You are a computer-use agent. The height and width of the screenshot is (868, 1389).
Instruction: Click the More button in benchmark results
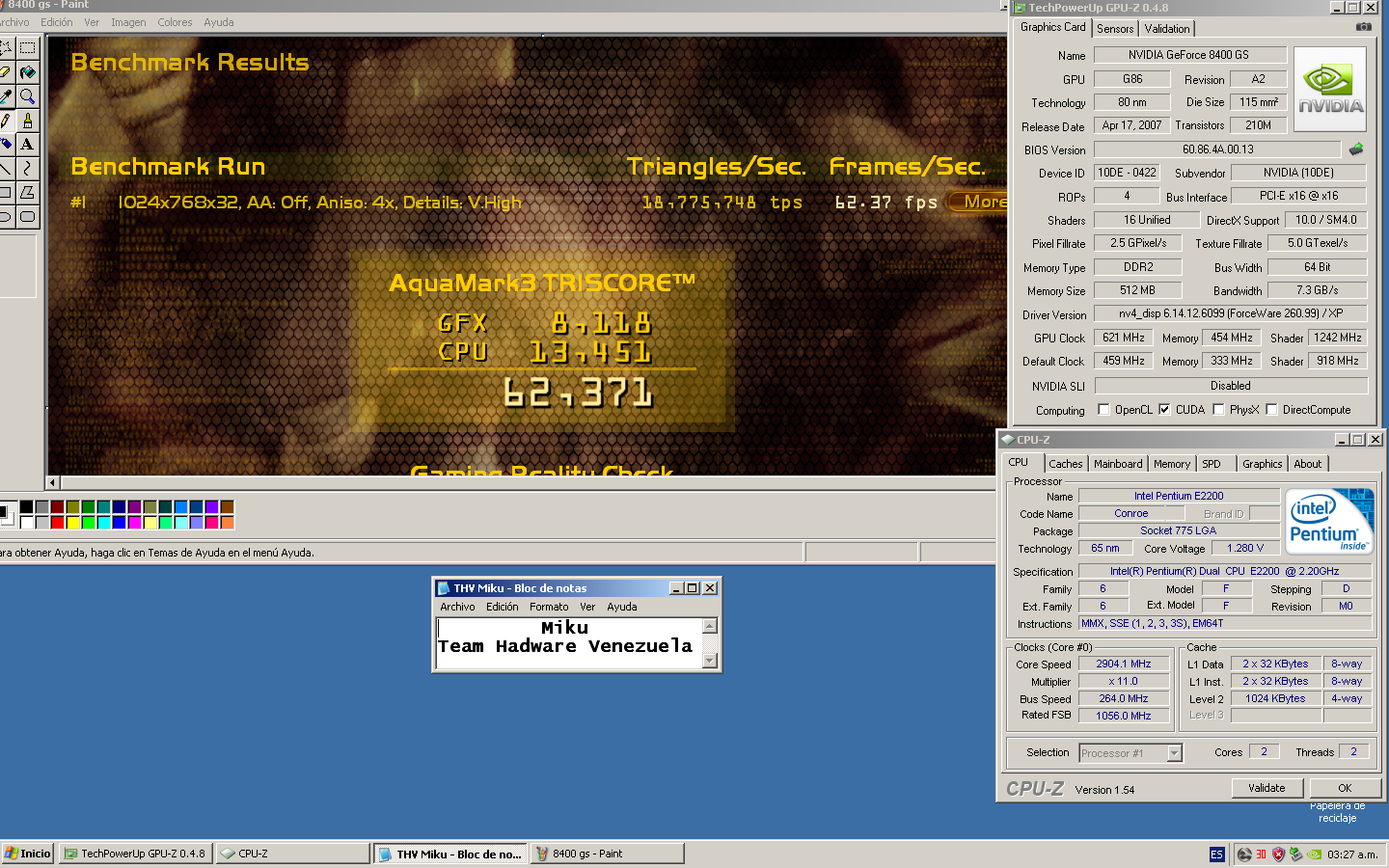point(978,202)
